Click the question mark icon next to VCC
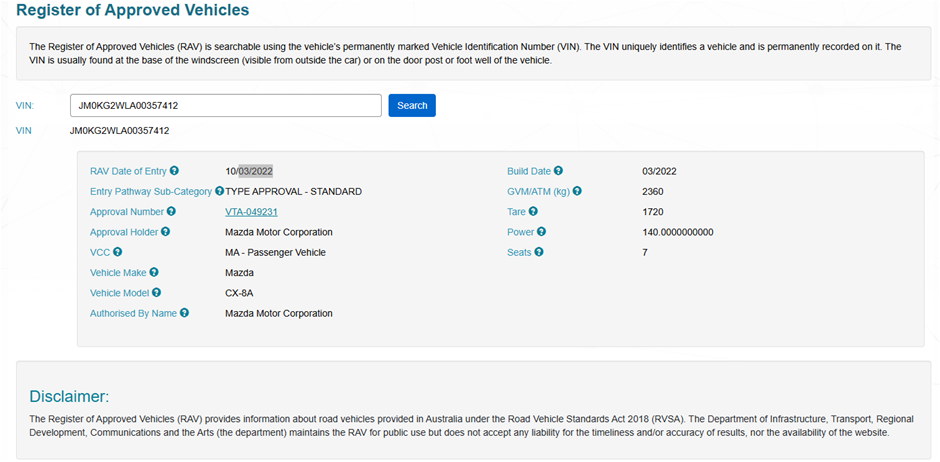 click(118, 252)
